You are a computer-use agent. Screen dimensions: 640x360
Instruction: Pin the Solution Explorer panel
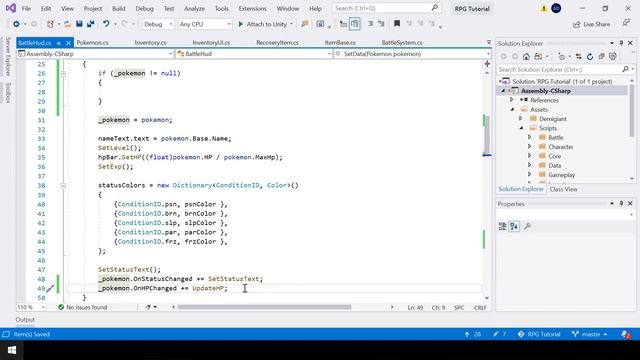[x=621, y=43]
